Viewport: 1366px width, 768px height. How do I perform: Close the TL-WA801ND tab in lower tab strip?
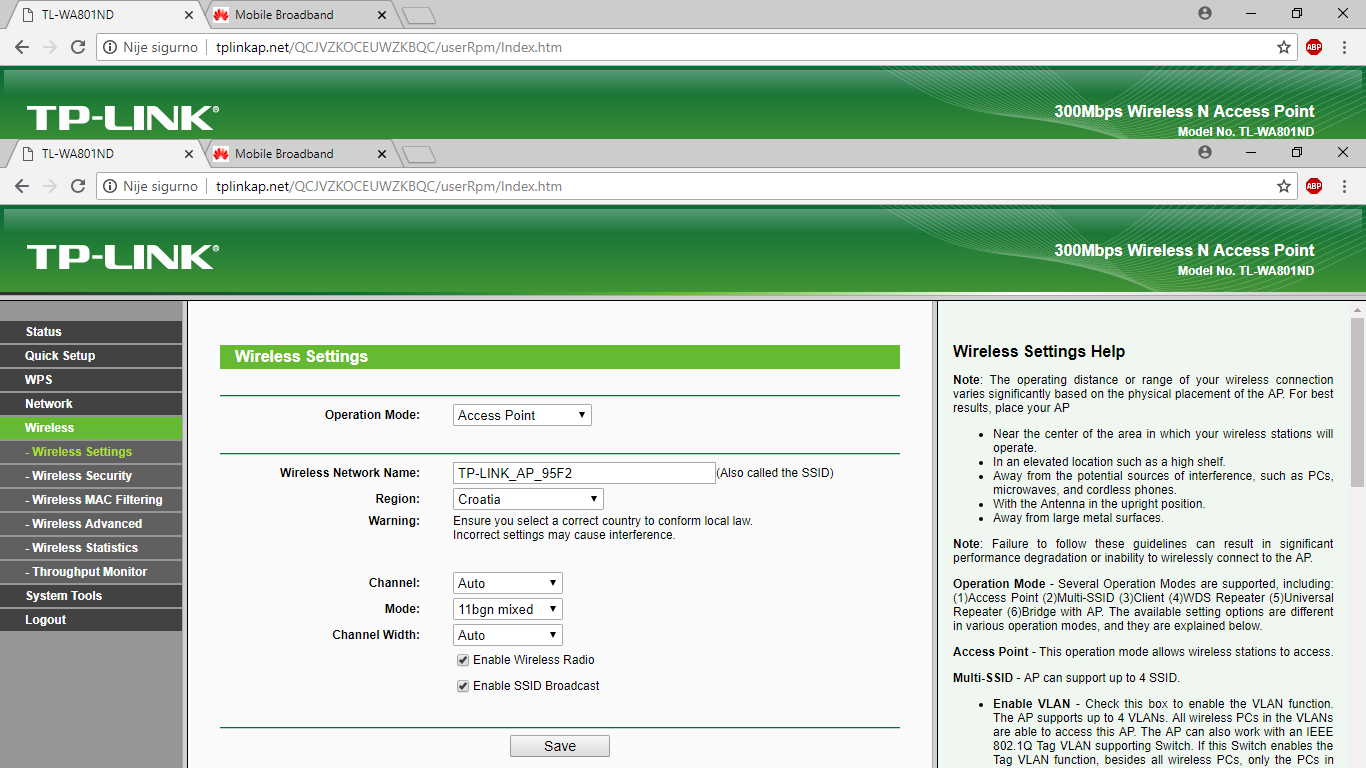click(189, 154)
